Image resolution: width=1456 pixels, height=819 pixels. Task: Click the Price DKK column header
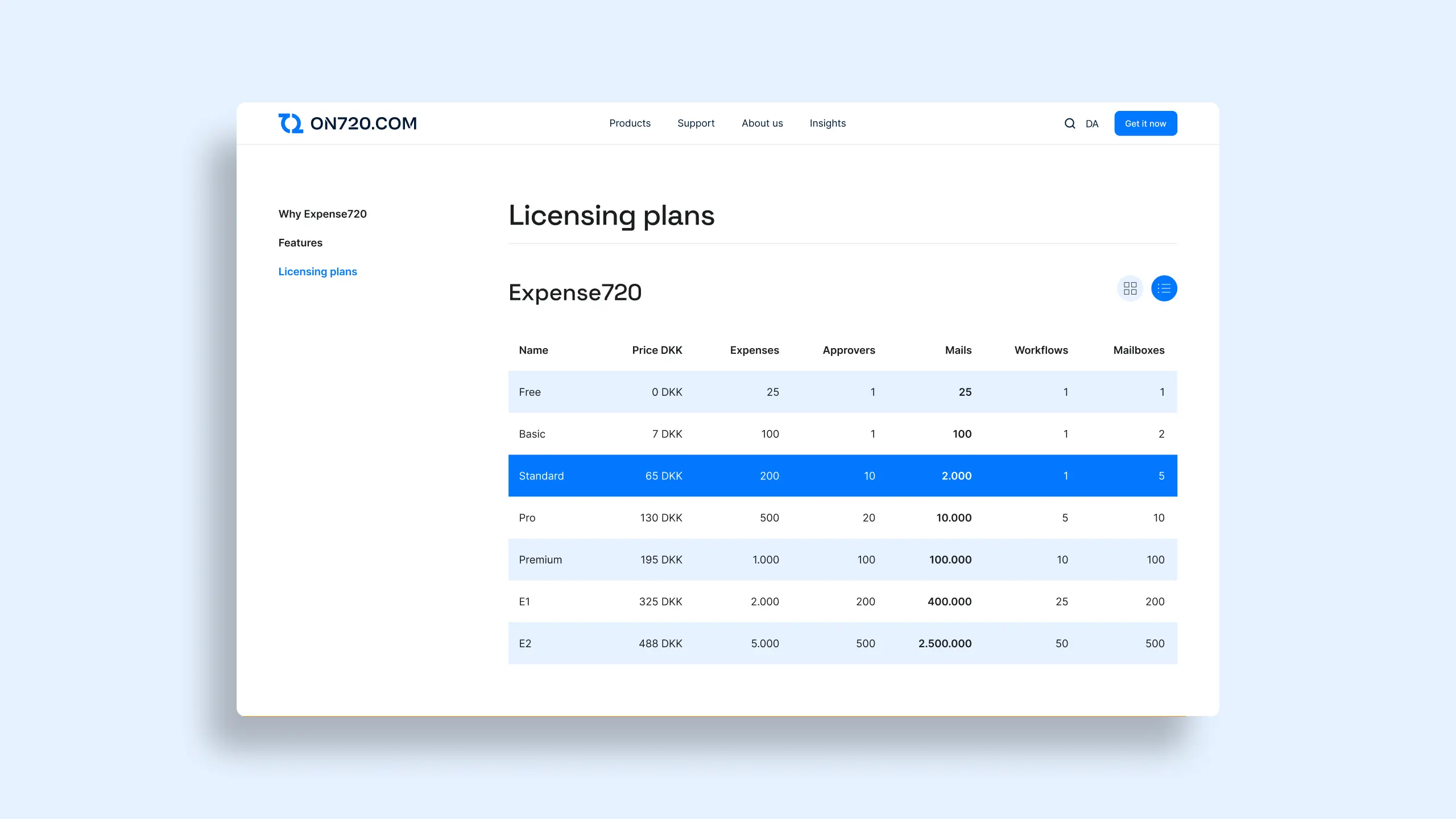657,350
